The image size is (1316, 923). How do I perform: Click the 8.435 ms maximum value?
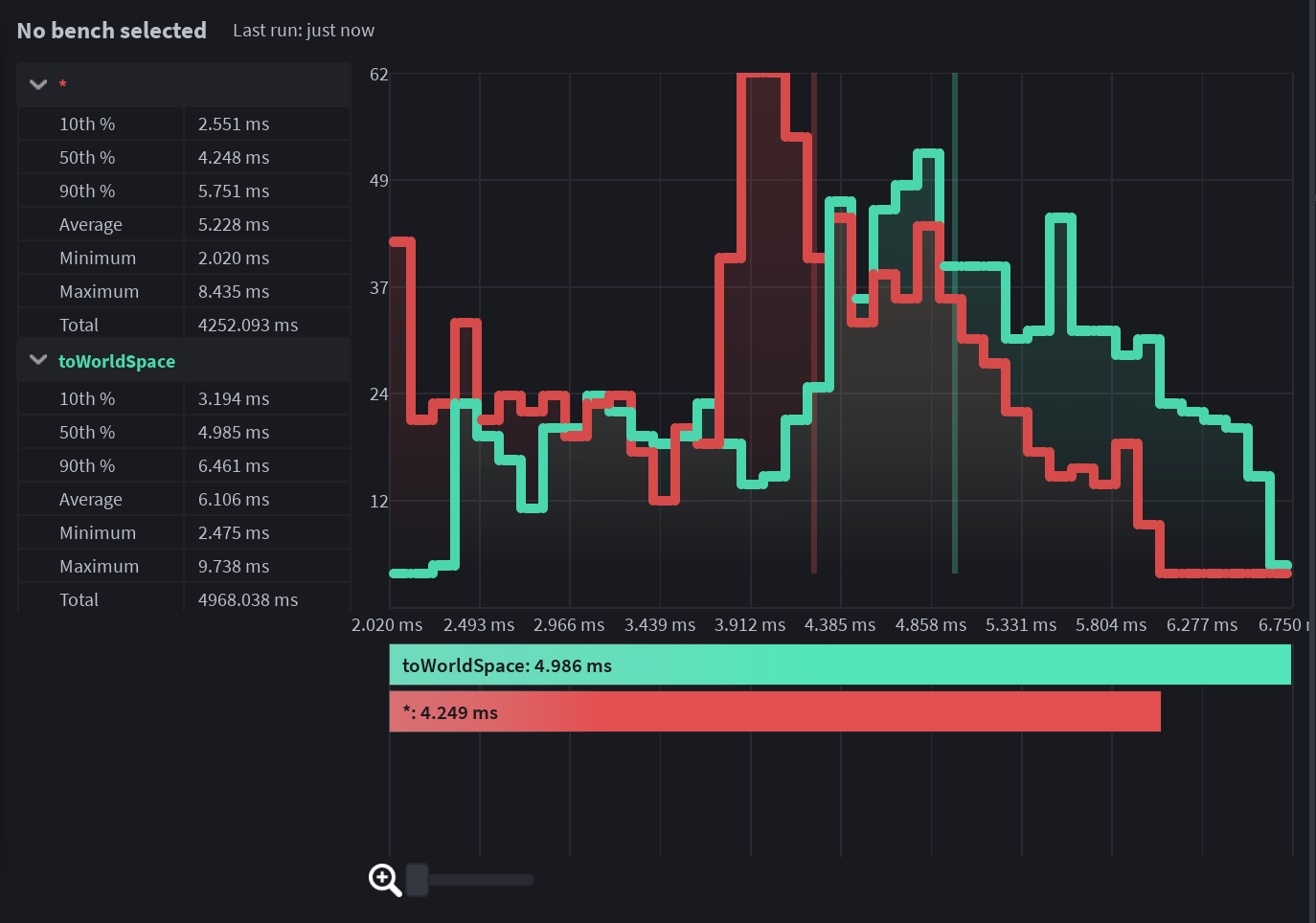point(234,292)
